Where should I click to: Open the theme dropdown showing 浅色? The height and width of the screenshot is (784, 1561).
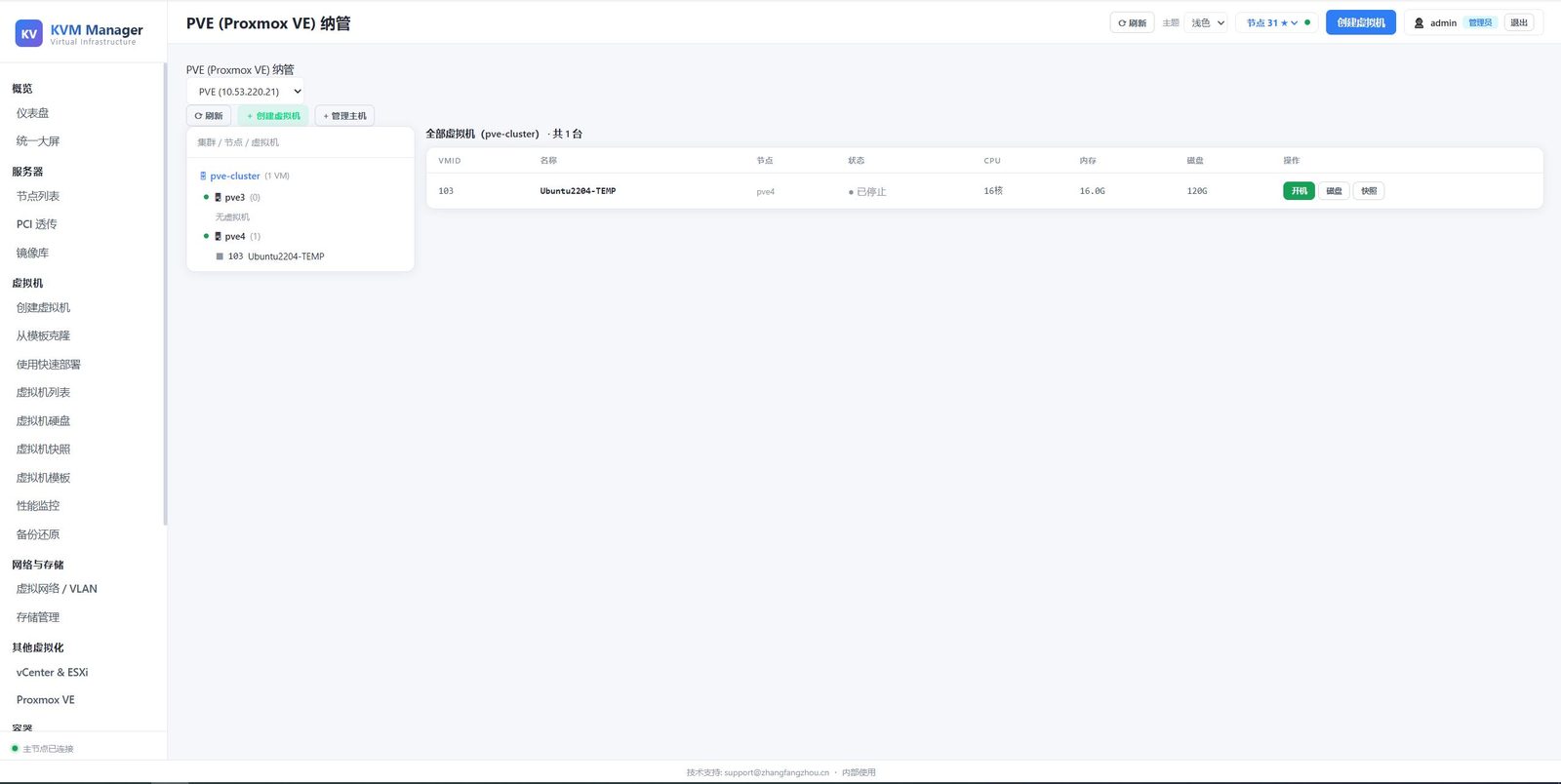pos(1207,22)
